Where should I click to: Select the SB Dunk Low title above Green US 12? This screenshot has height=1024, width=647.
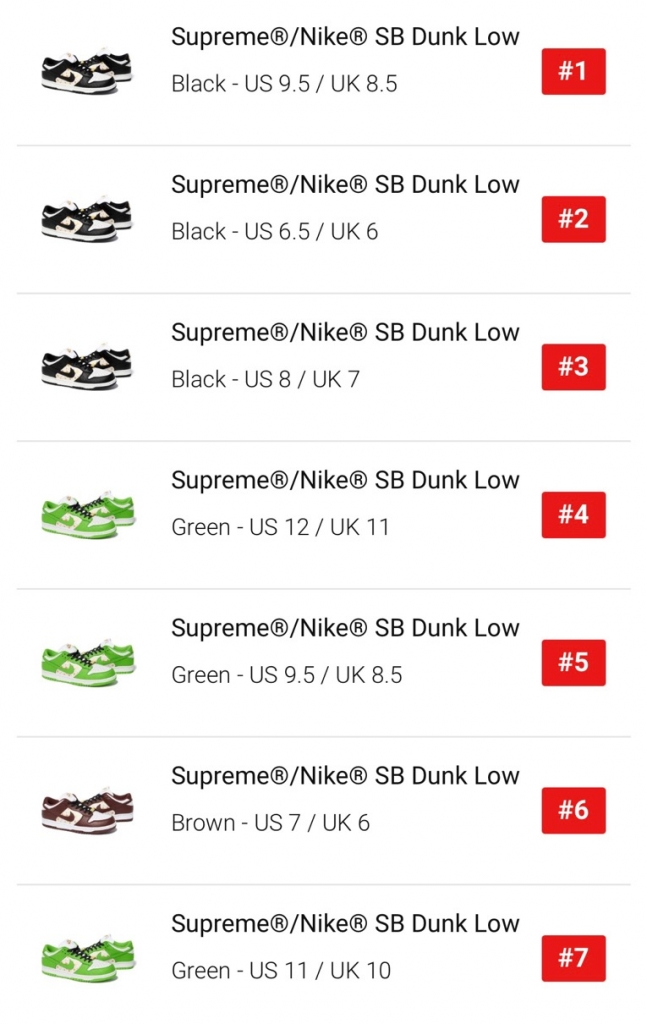pos(345,480)
